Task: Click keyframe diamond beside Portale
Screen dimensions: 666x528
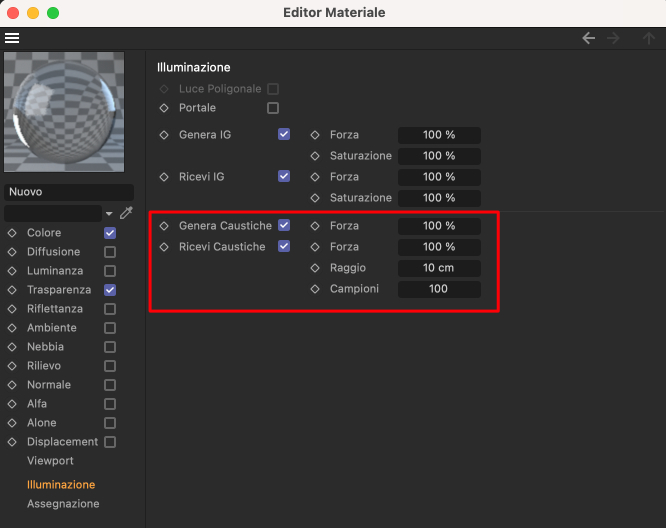Action: tap(164, 108)
